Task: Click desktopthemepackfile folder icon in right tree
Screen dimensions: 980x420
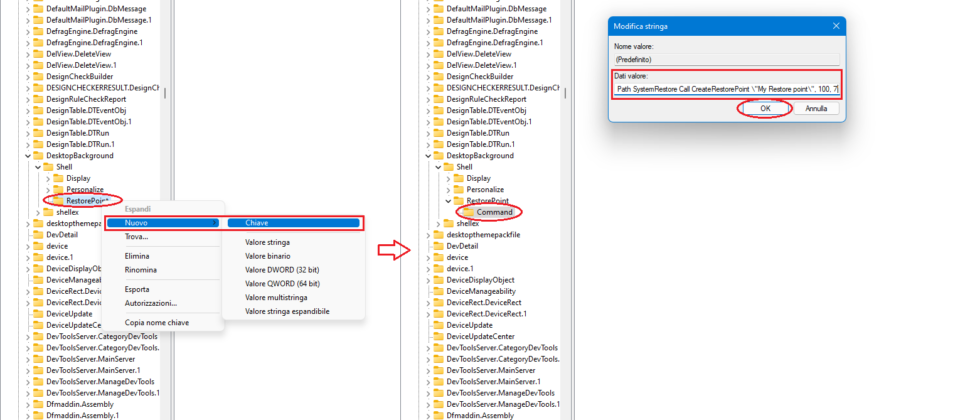Action: [x=438, y=235]
